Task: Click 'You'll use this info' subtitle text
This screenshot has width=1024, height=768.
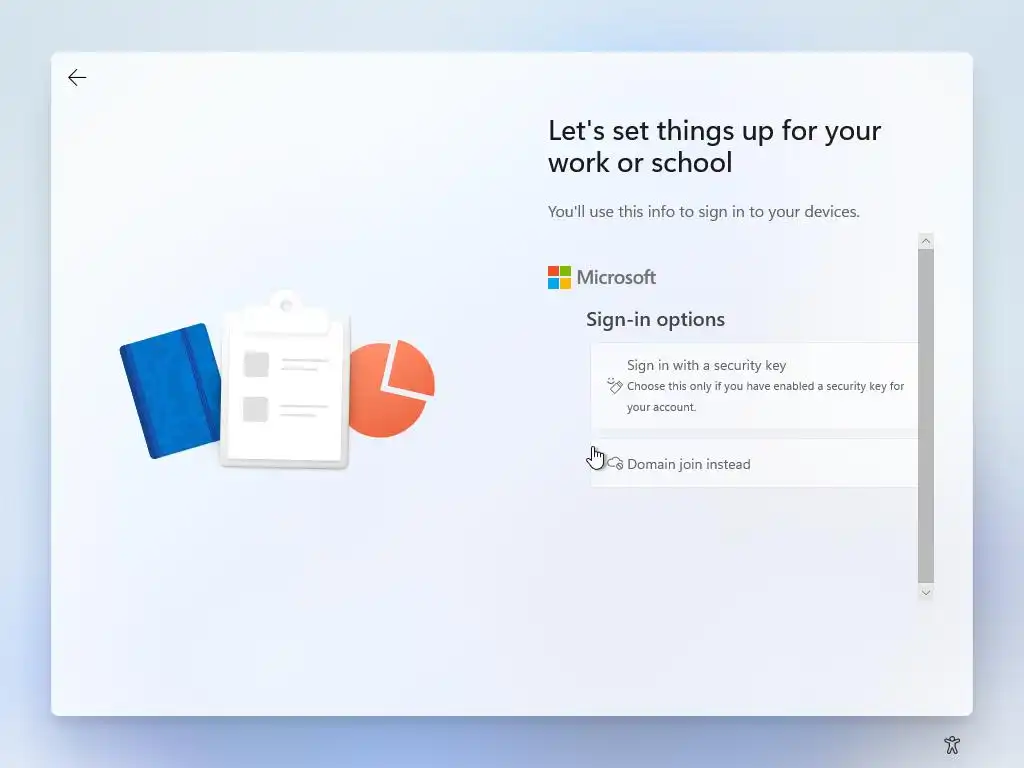Action: [x=703, y=212]
